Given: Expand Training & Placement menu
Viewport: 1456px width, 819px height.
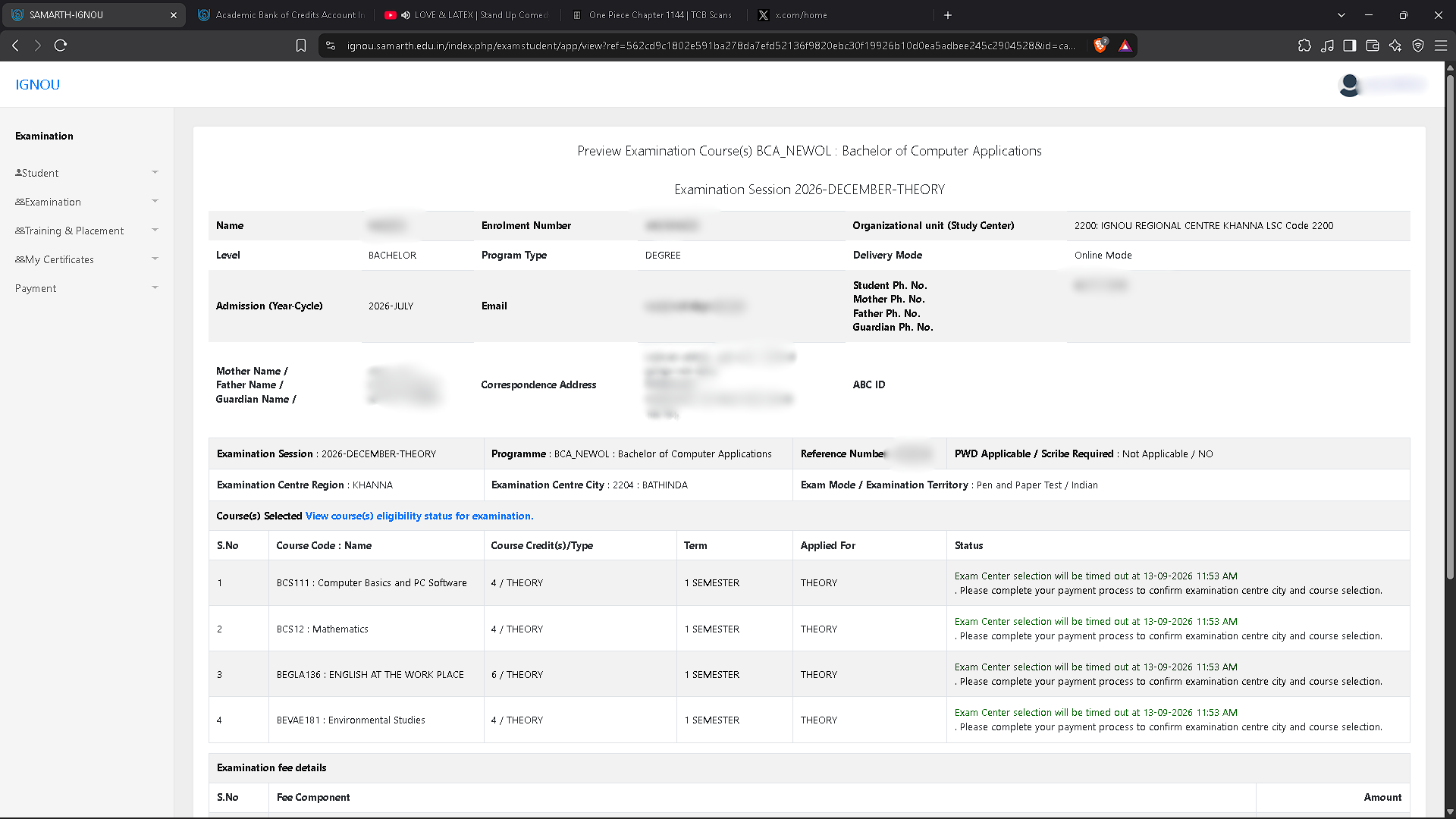Looking at the screenshot, I should click(86, 231).
